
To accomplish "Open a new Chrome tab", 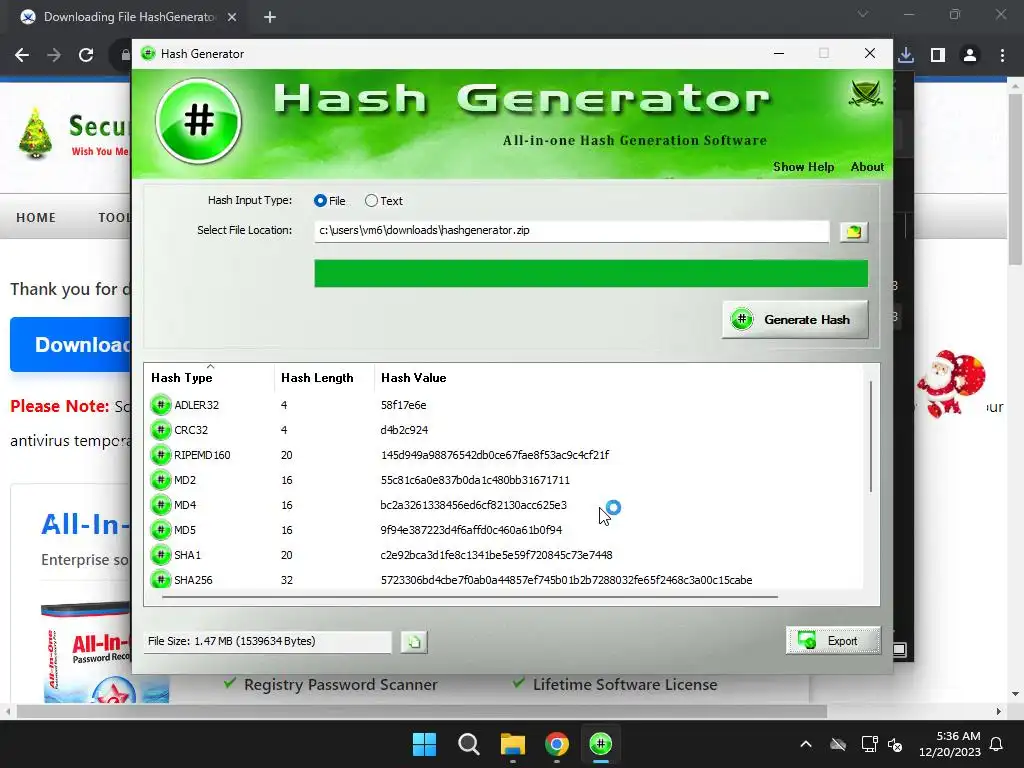I will click(x=270, y=17).
